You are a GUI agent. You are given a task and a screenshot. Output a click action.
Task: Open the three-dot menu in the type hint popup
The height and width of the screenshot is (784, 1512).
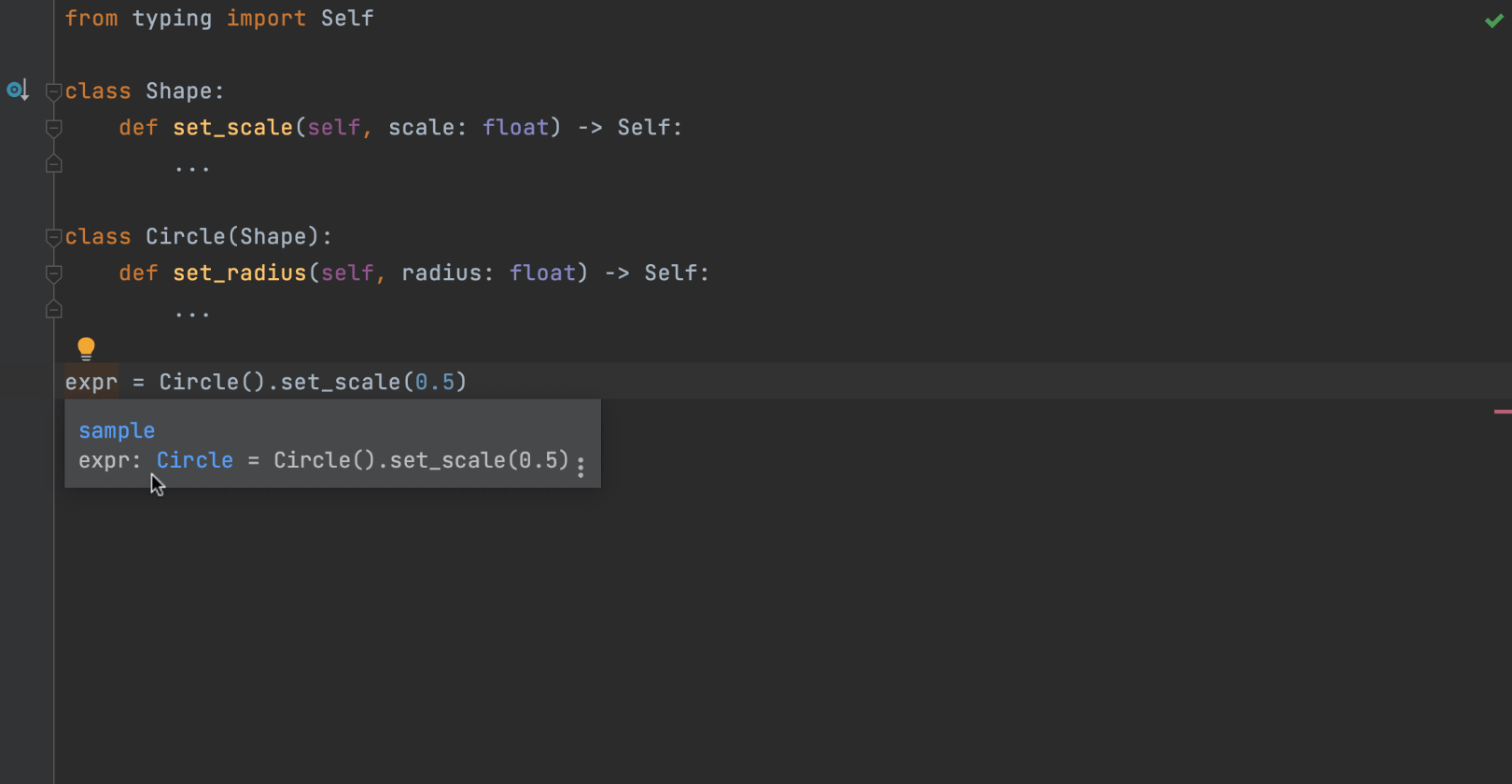click(581, 467)
